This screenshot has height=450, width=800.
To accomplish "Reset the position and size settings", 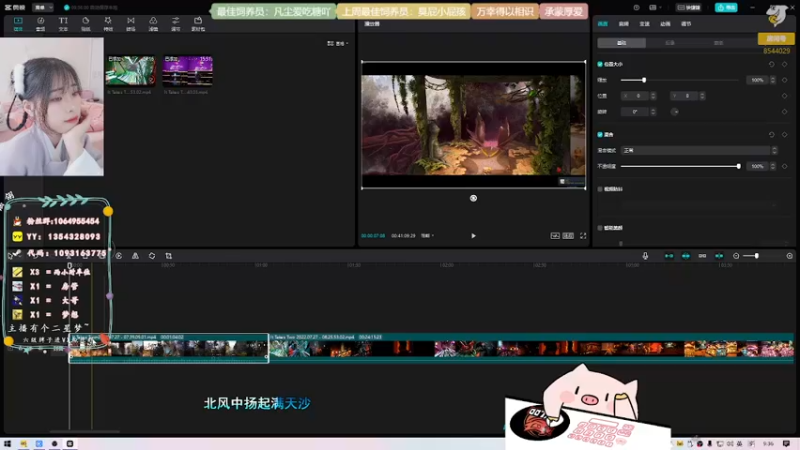I will (x=771, y=64).
